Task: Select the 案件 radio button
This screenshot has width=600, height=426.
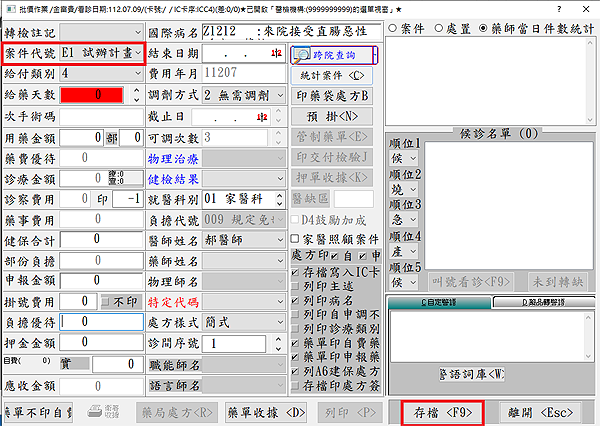Action: coord(394,28)
